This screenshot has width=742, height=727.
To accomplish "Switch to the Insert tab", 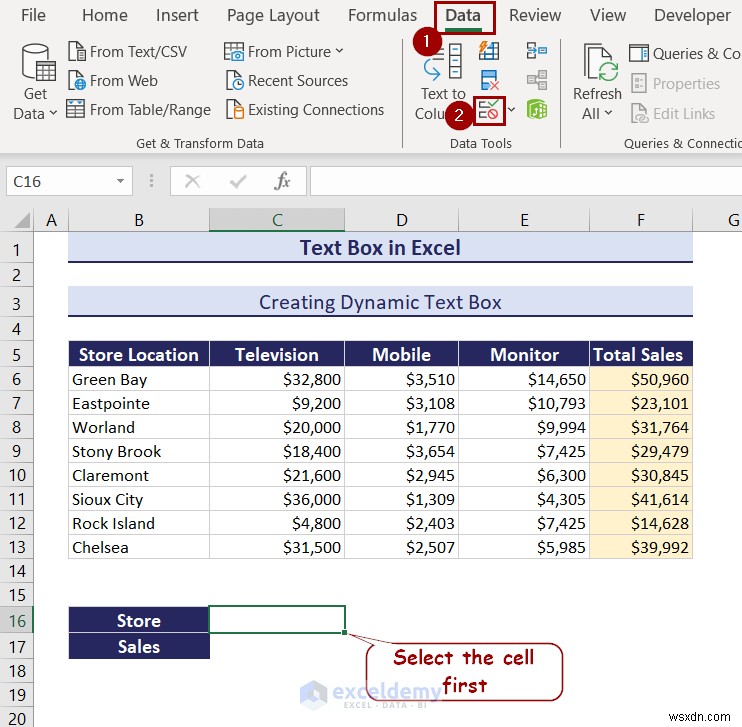I will click(177, 15).
